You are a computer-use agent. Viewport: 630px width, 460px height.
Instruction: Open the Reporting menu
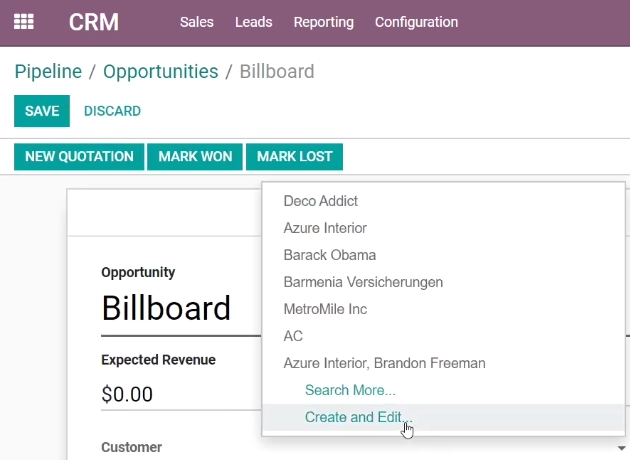[x=323, y=22]
